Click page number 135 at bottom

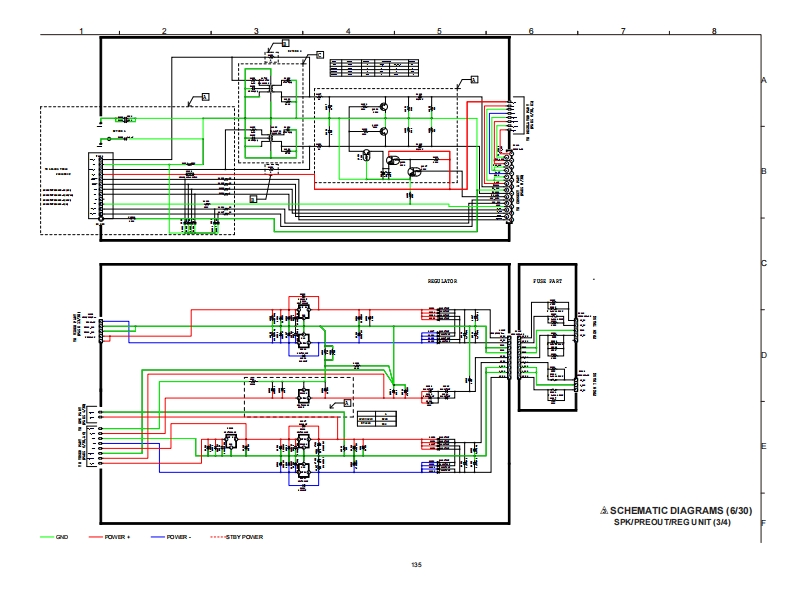pyautogui.click(x=416, y=566)
